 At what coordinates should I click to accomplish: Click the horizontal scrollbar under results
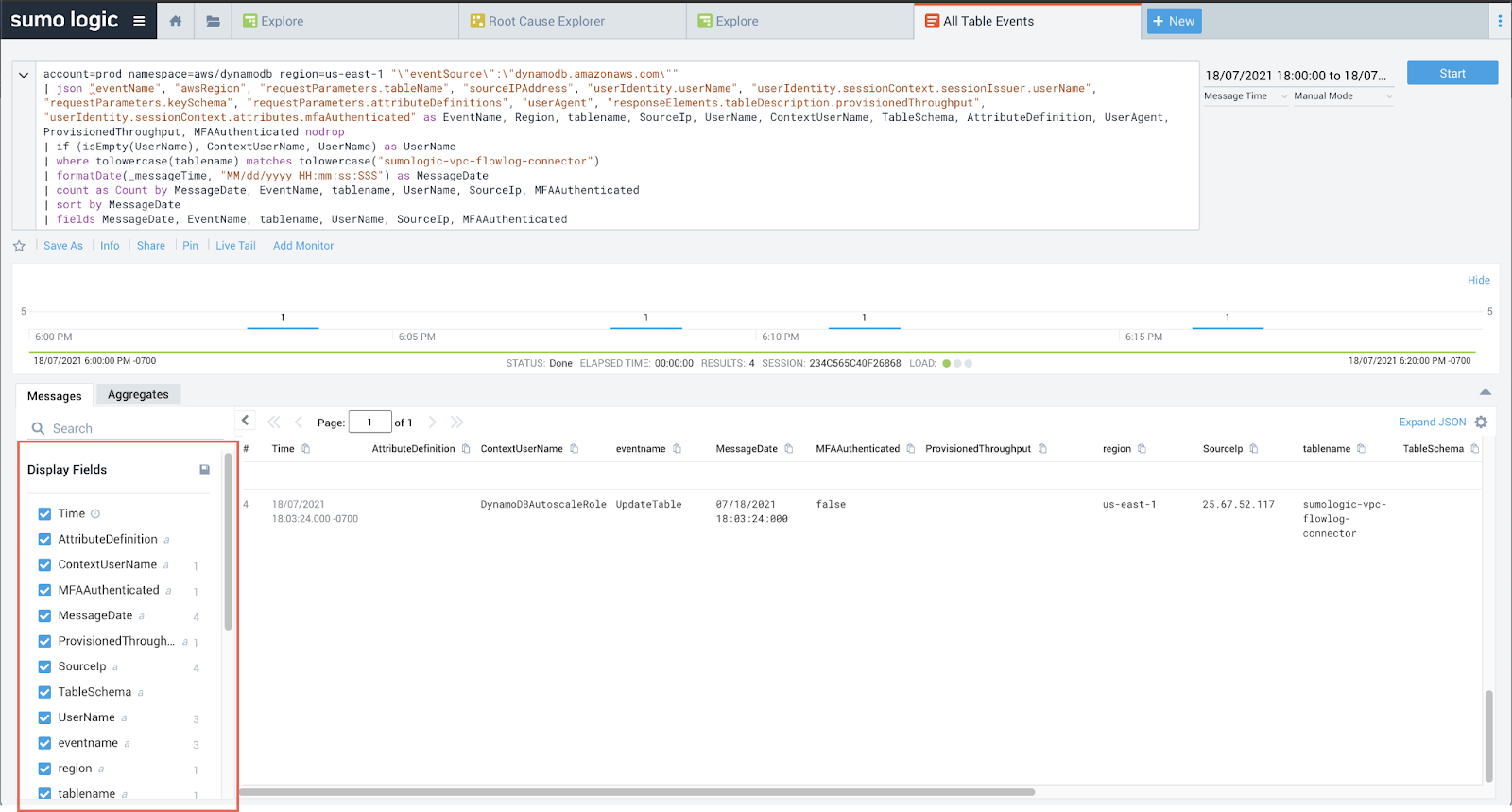click(x=638, y=792)
